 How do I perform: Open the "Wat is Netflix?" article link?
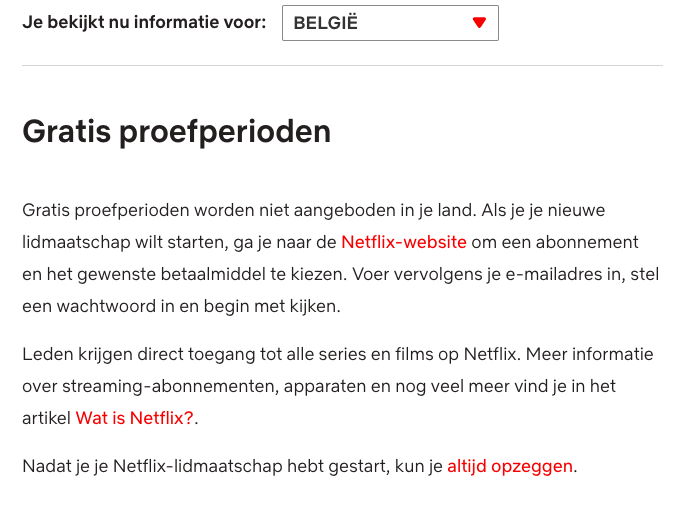pyautogui.click(x=135, y=418)
